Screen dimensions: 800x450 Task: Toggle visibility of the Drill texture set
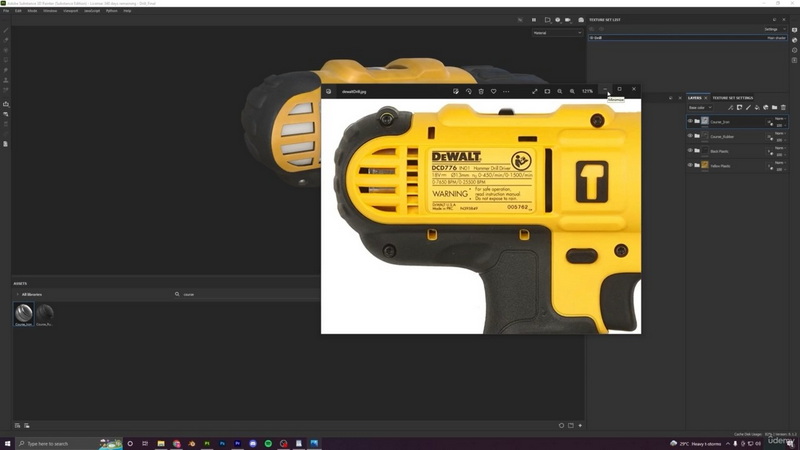click(592, 38)
